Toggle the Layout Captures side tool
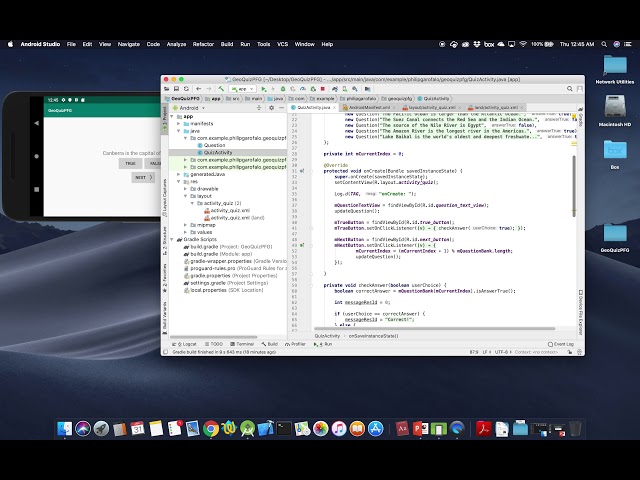Image resolution: width=640 pixels, height=480 pixels. pyautogui.click(x=165, y=198)
